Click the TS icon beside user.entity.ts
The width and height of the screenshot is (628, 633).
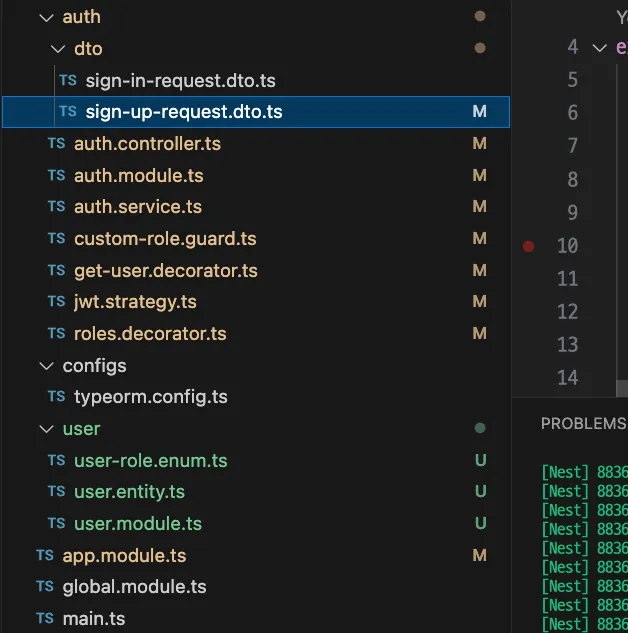pyautogui.click(x=56, y=492)
